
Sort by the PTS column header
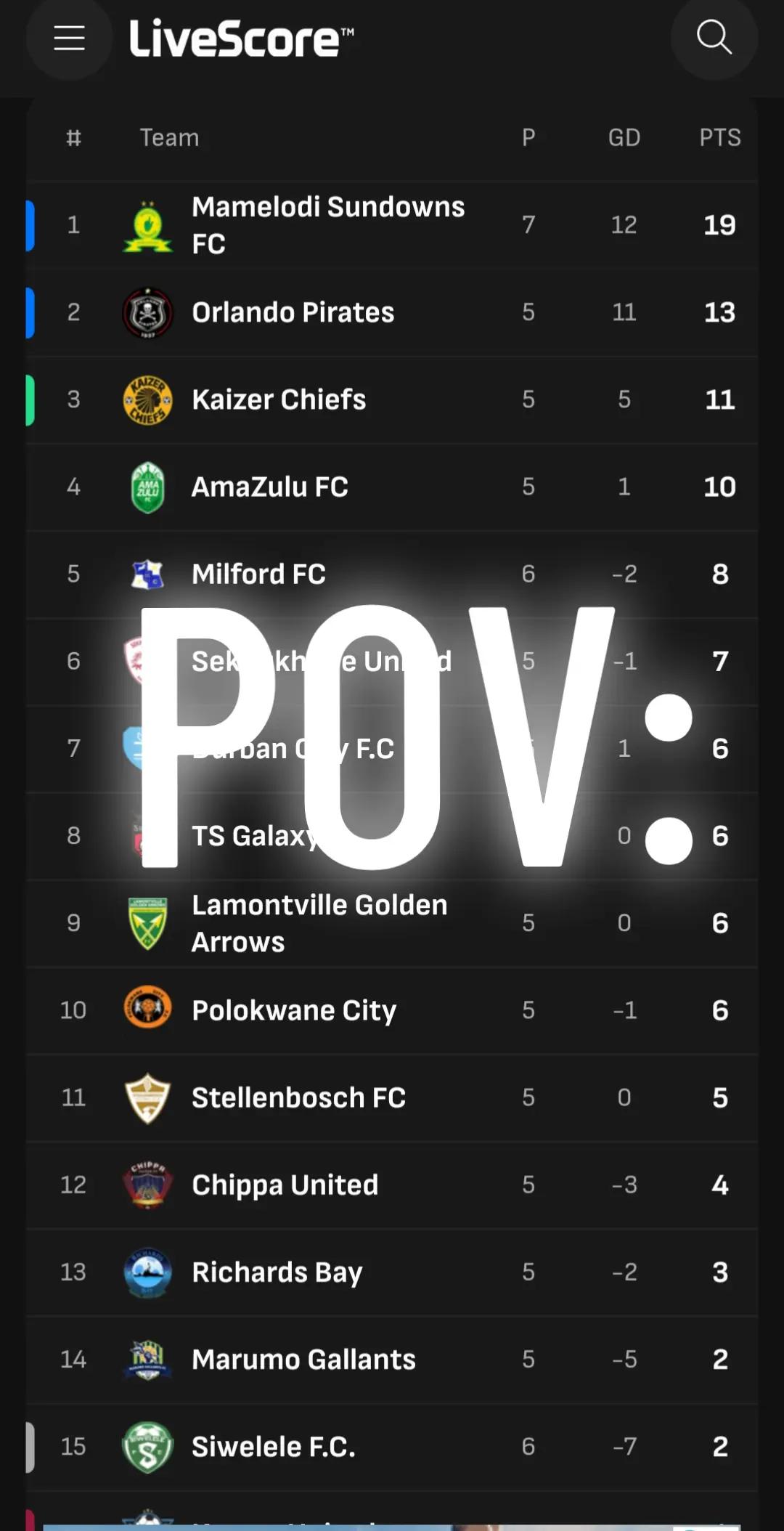click(x=720, y=137)
